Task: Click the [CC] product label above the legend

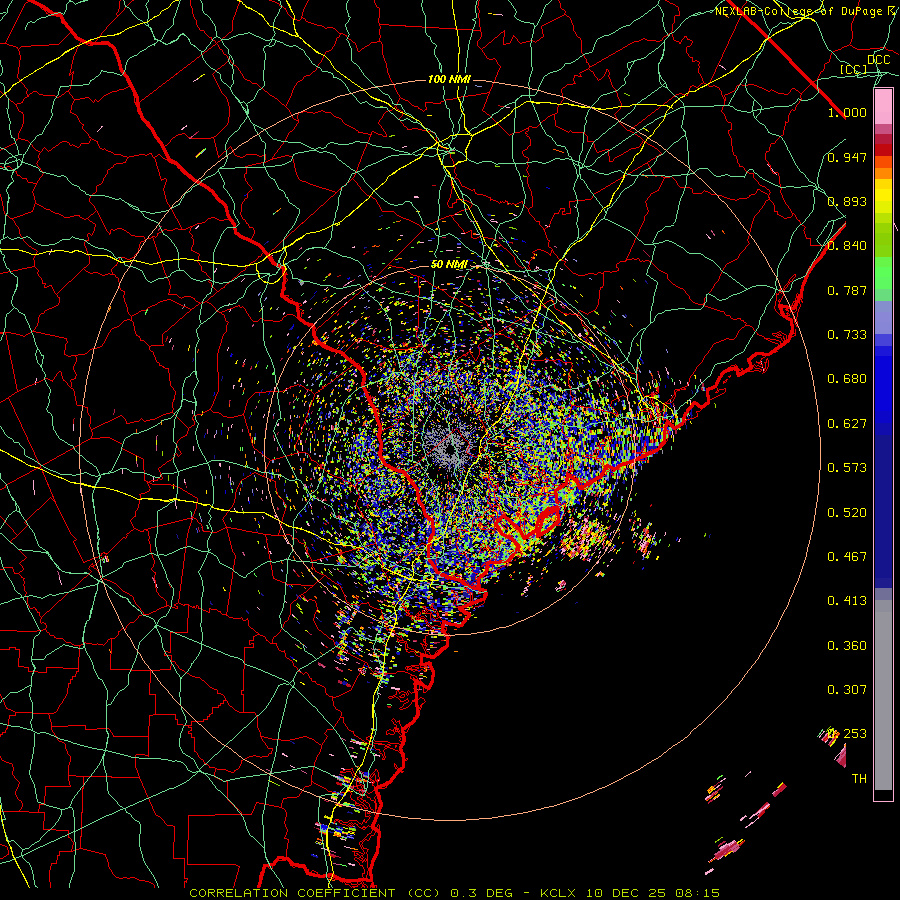Action: click(853, 69)
